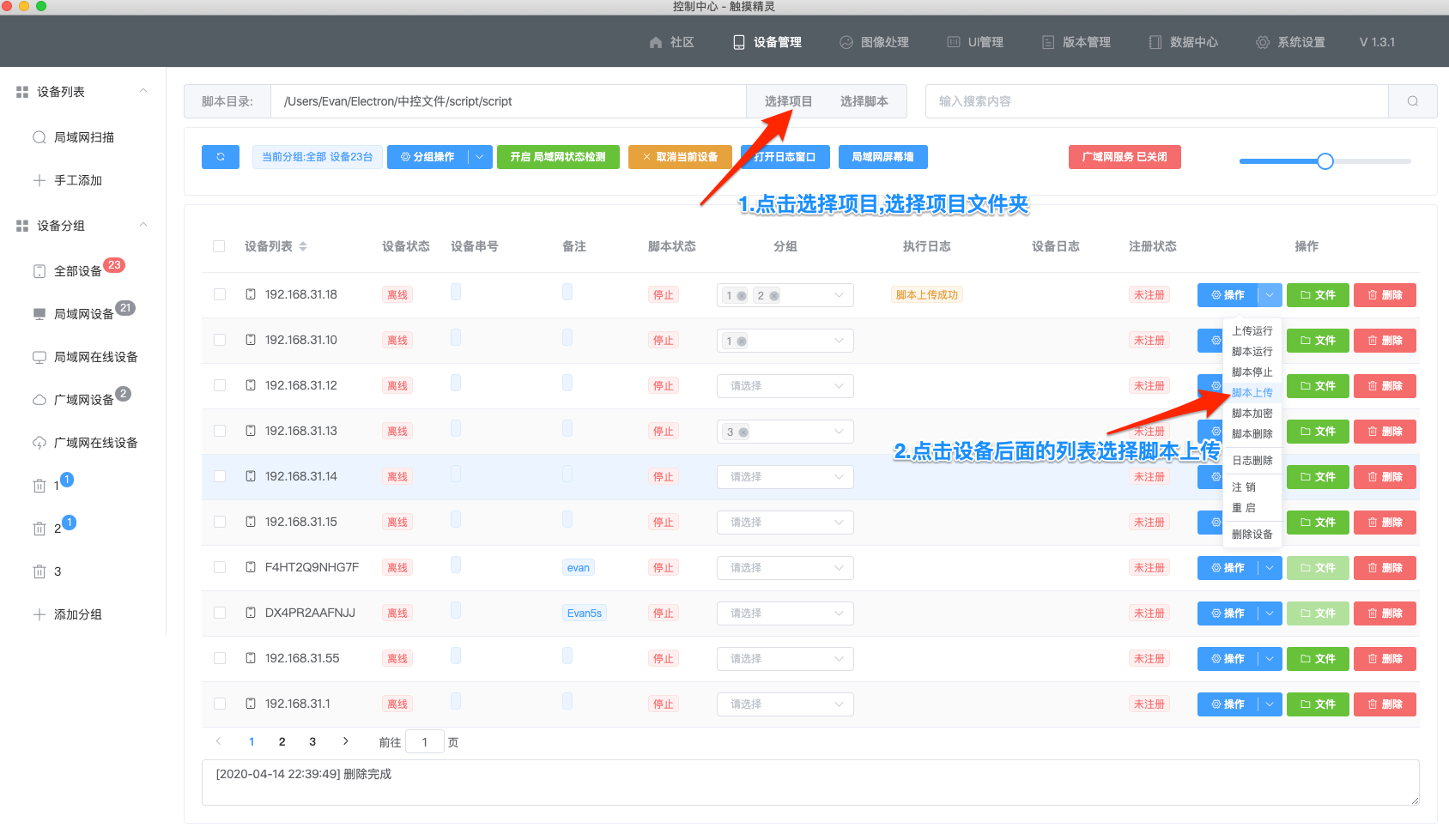Open group dropdown for 192.168.31.14
This screenshot has width=1449, height=840.
click(x=785, y=477)
